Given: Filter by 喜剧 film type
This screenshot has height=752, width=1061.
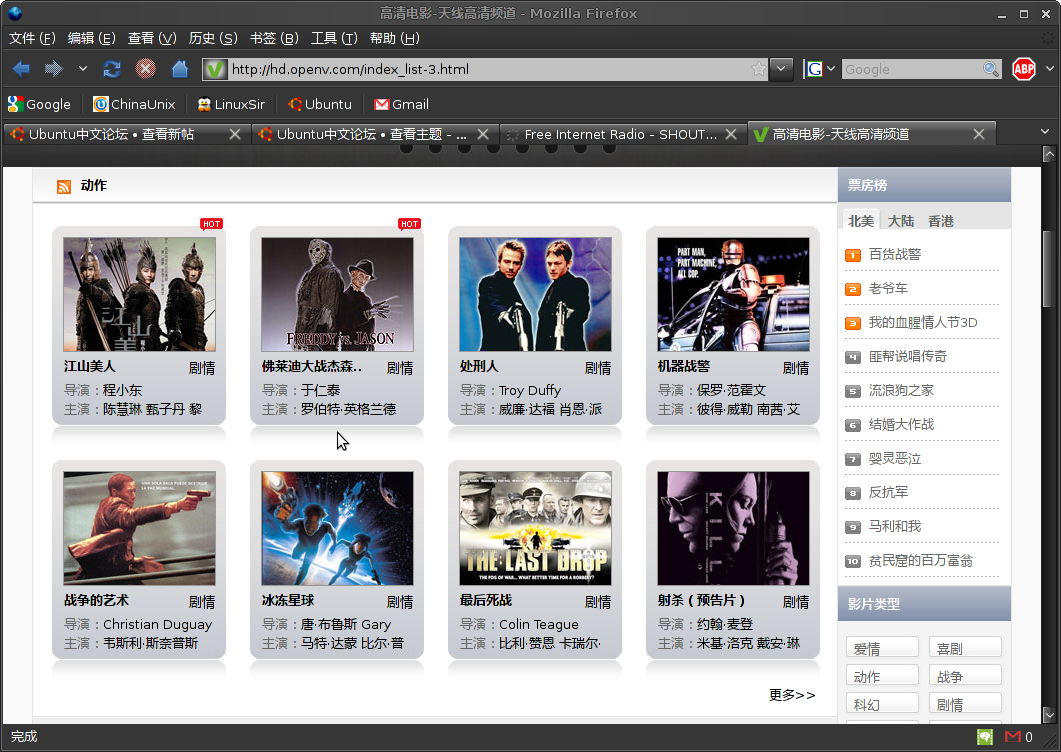Looking at the screenshot, I should point(965,648).
